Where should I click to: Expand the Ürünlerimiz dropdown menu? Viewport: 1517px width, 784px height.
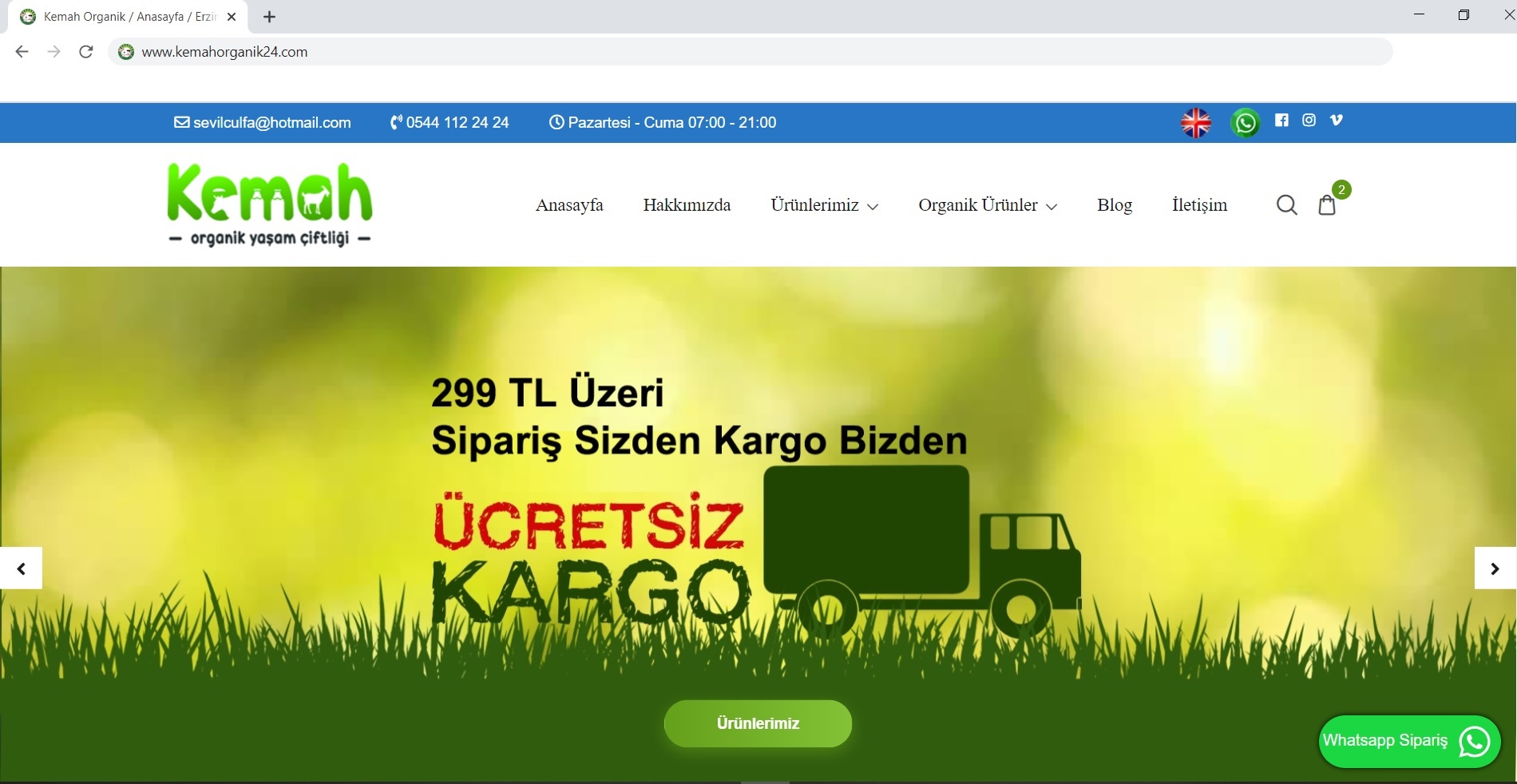(824, 205)
